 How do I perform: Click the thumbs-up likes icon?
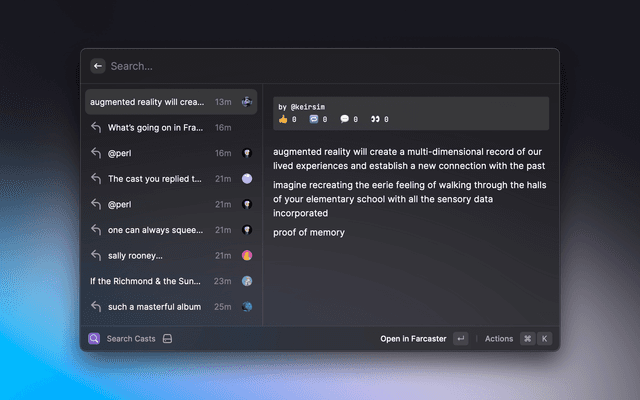point(283,119)
